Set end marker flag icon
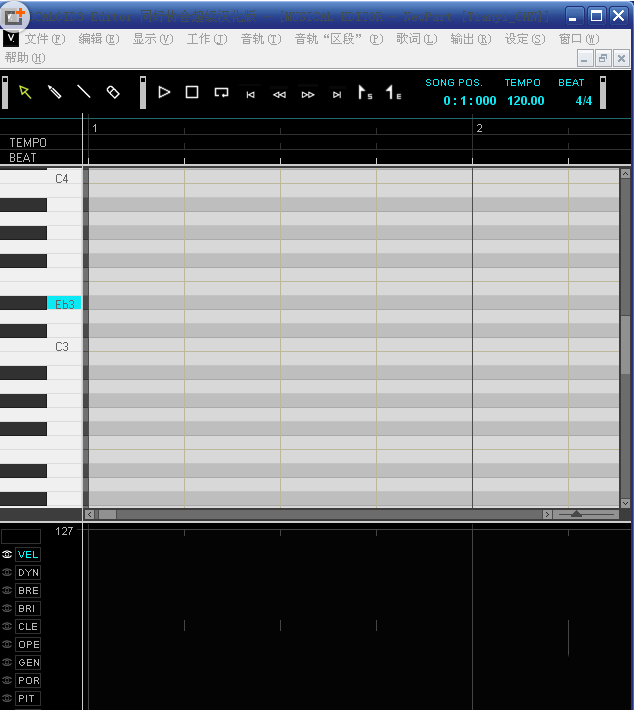The width and height of the screenshot is (634, 710). coord(394,93)
